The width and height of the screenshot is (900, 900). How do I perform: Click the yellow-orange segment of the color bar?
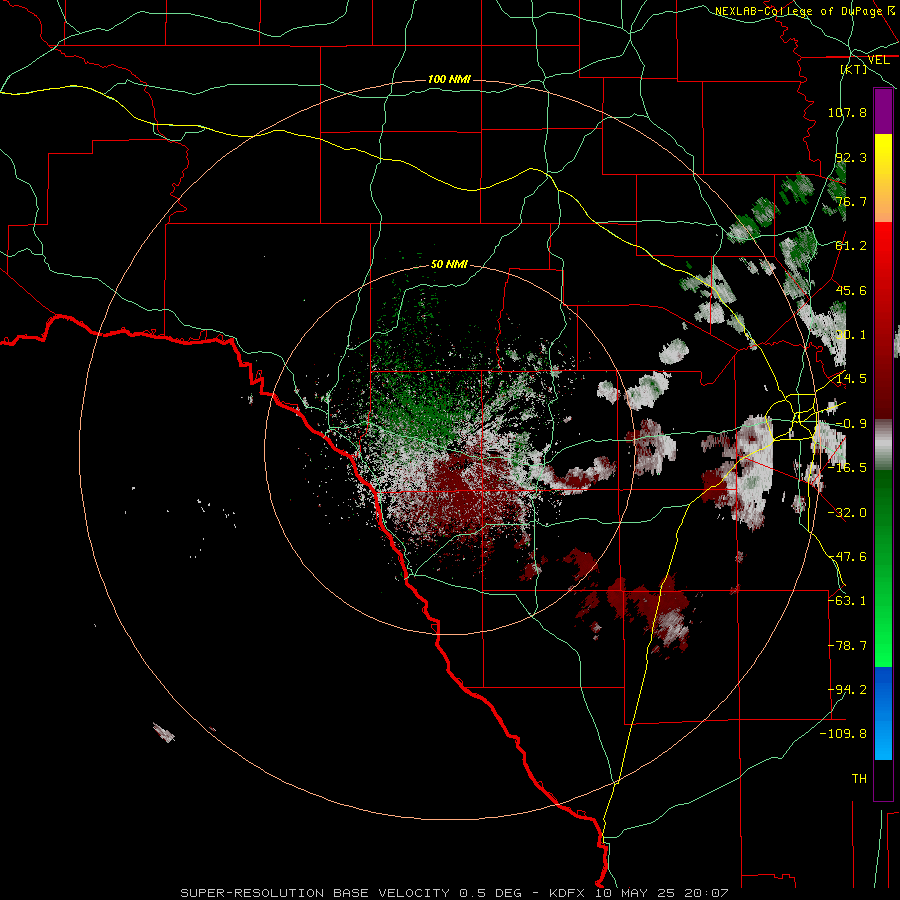883,178
